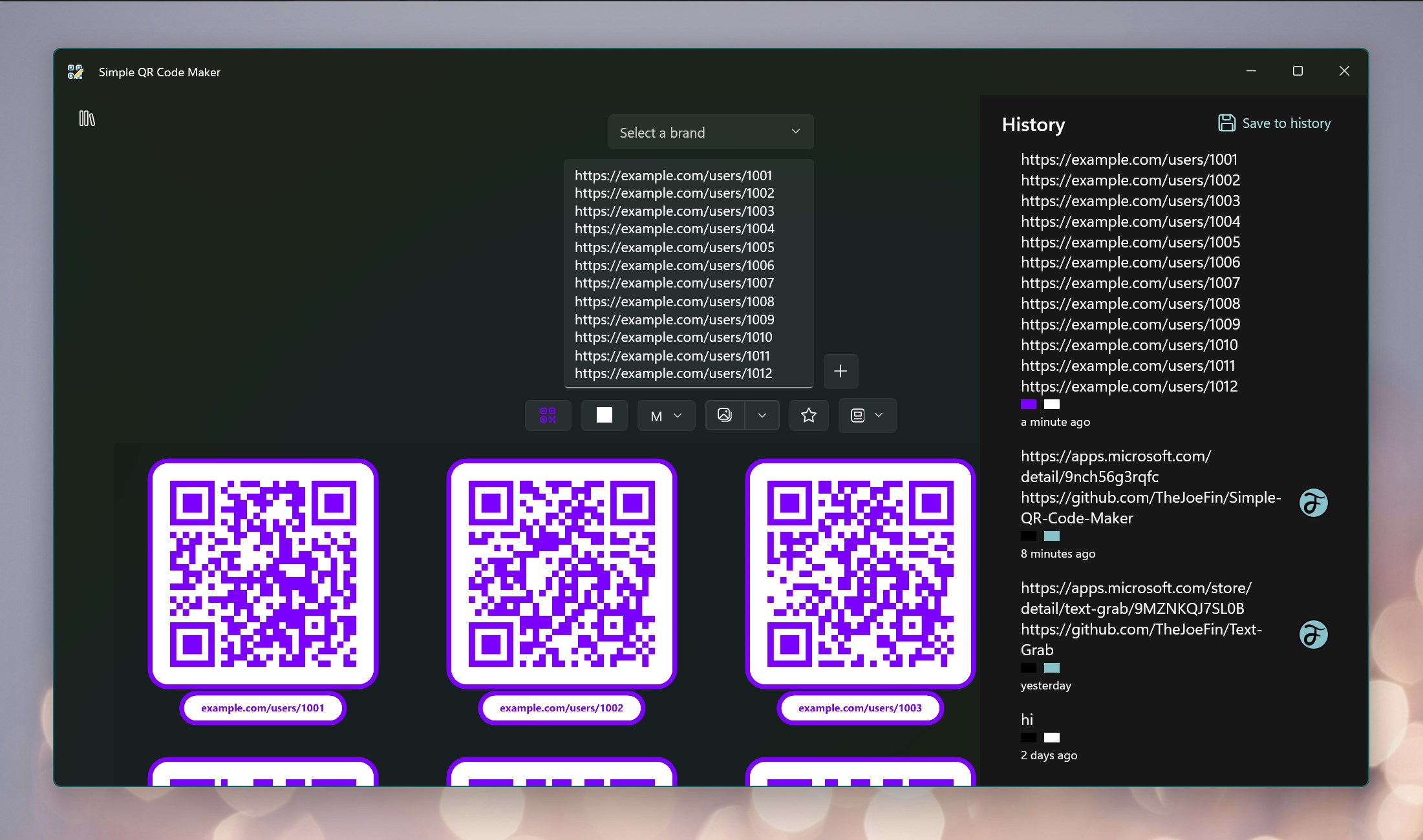Open the Select a brand combo box
The height and width of the screenshot is (840, 1423).
(711, 132)
